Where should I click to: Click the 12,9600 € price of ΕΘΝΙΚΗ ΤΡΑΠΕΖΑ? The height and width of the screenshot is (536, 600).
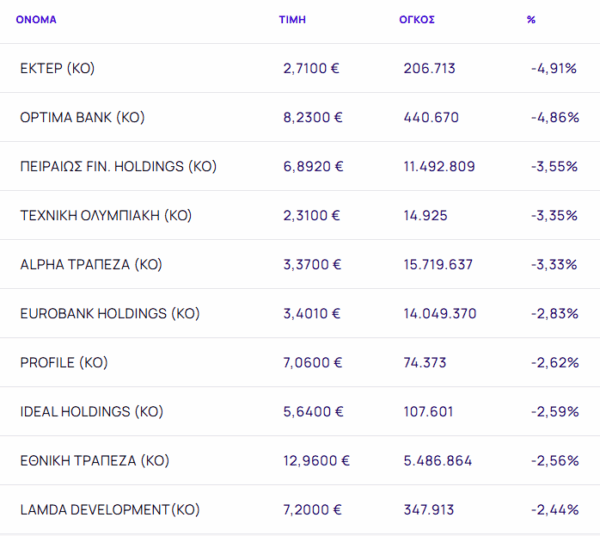point(316,460)
